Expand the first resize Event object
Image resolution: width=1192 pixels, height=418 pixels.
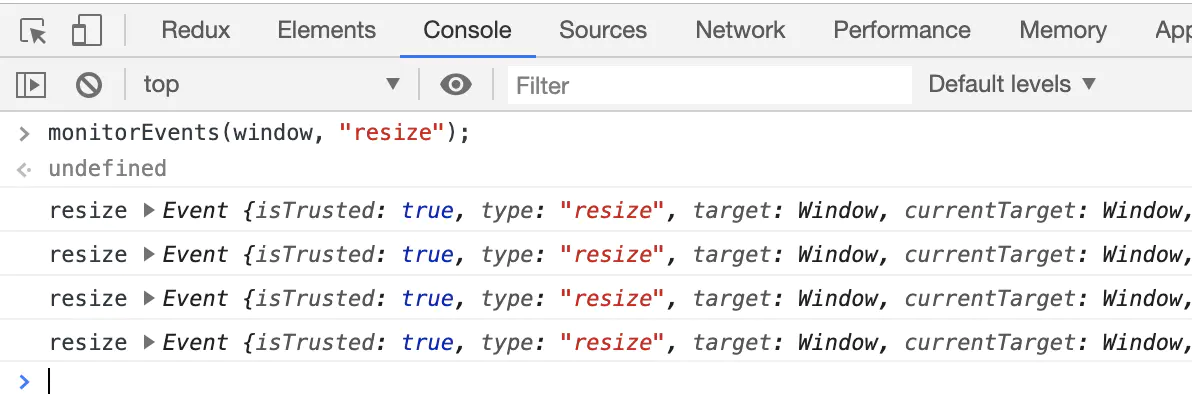(x=150, y=210)
